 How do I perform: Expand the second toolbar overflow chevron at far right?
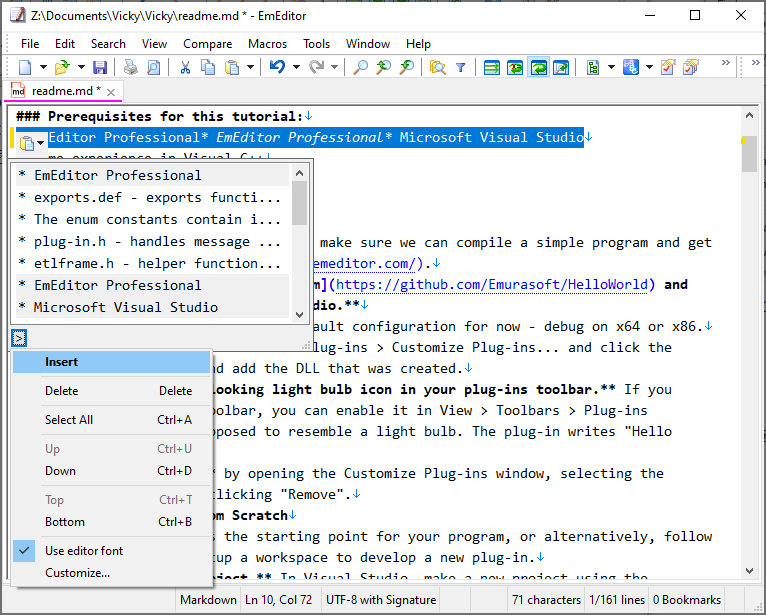(755, 62)
